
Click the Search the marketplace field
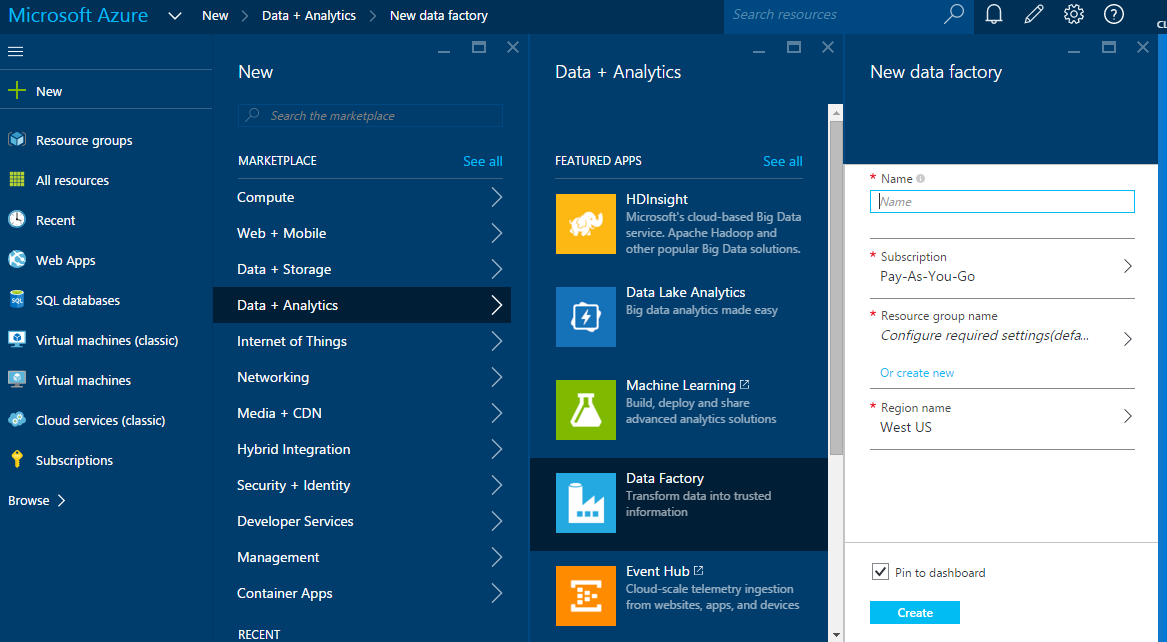point(370,115)
